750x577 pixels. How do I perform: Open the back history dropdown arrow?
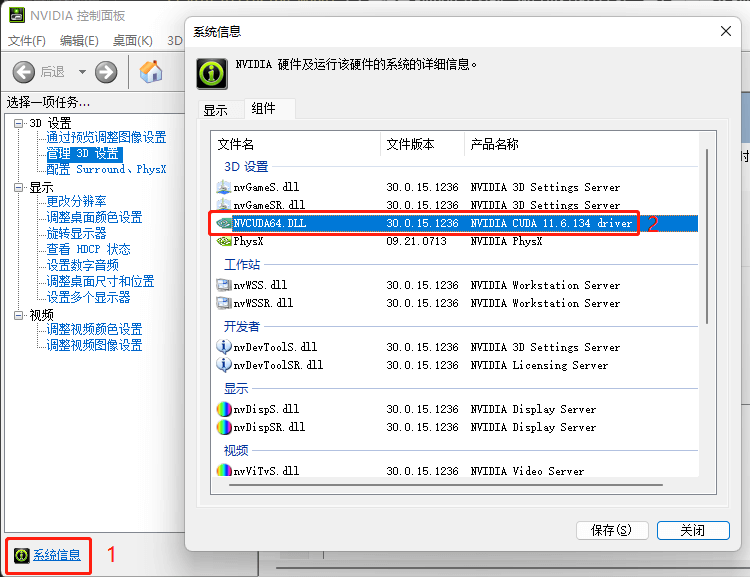pyautogui.click(x=82, y=72)
